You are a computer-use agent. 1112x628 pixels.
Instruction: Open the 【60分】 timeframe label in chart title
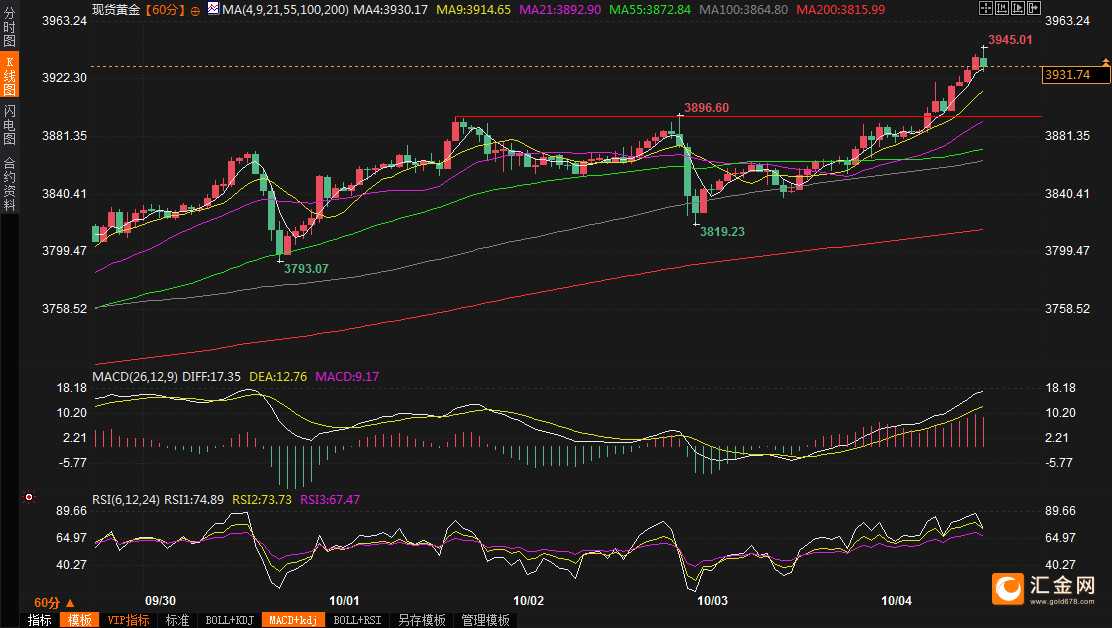click(x=164, y=9)
